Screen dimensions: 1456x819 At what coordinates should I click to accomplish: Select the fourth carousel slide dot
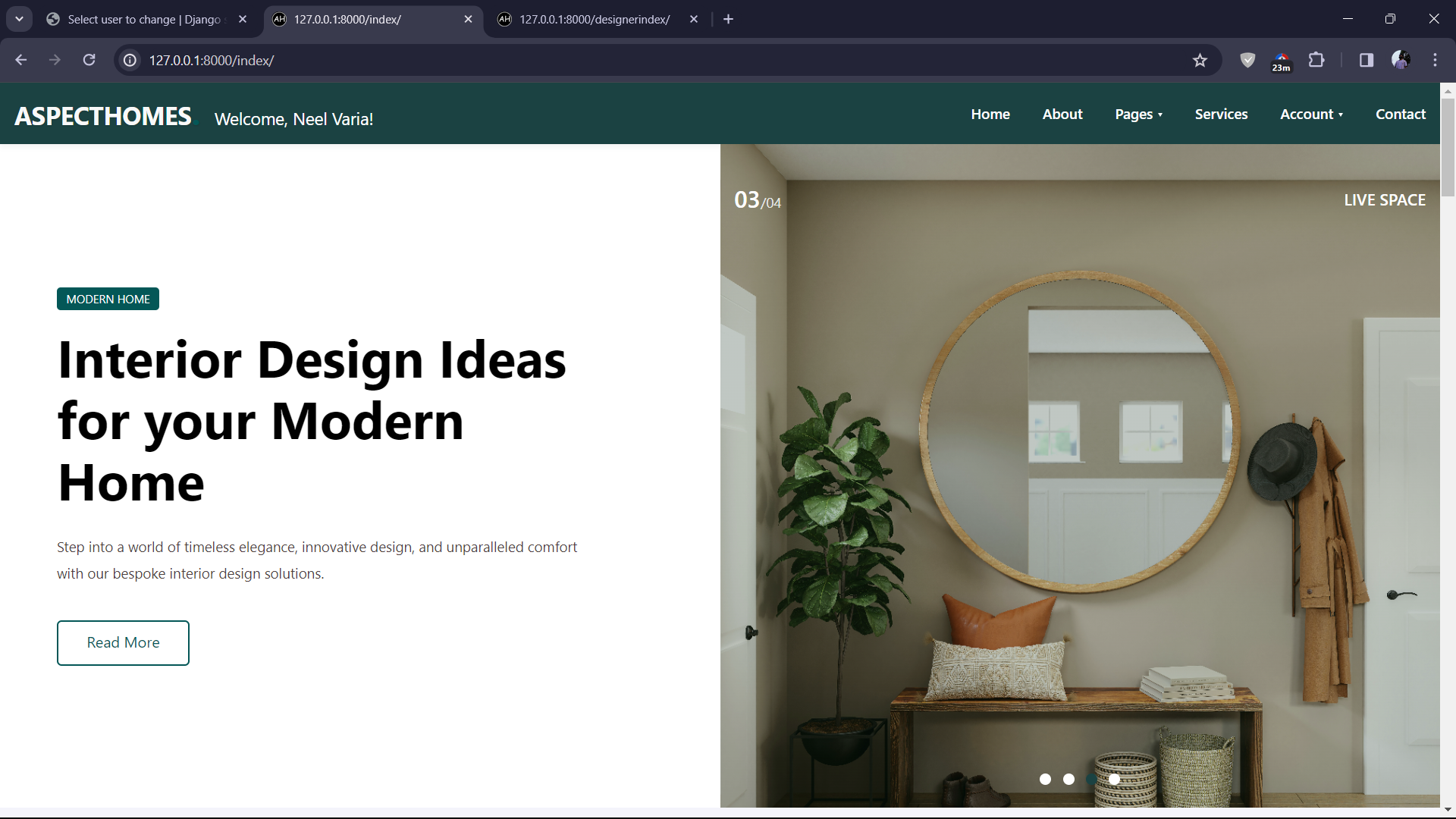point(1114,779)
